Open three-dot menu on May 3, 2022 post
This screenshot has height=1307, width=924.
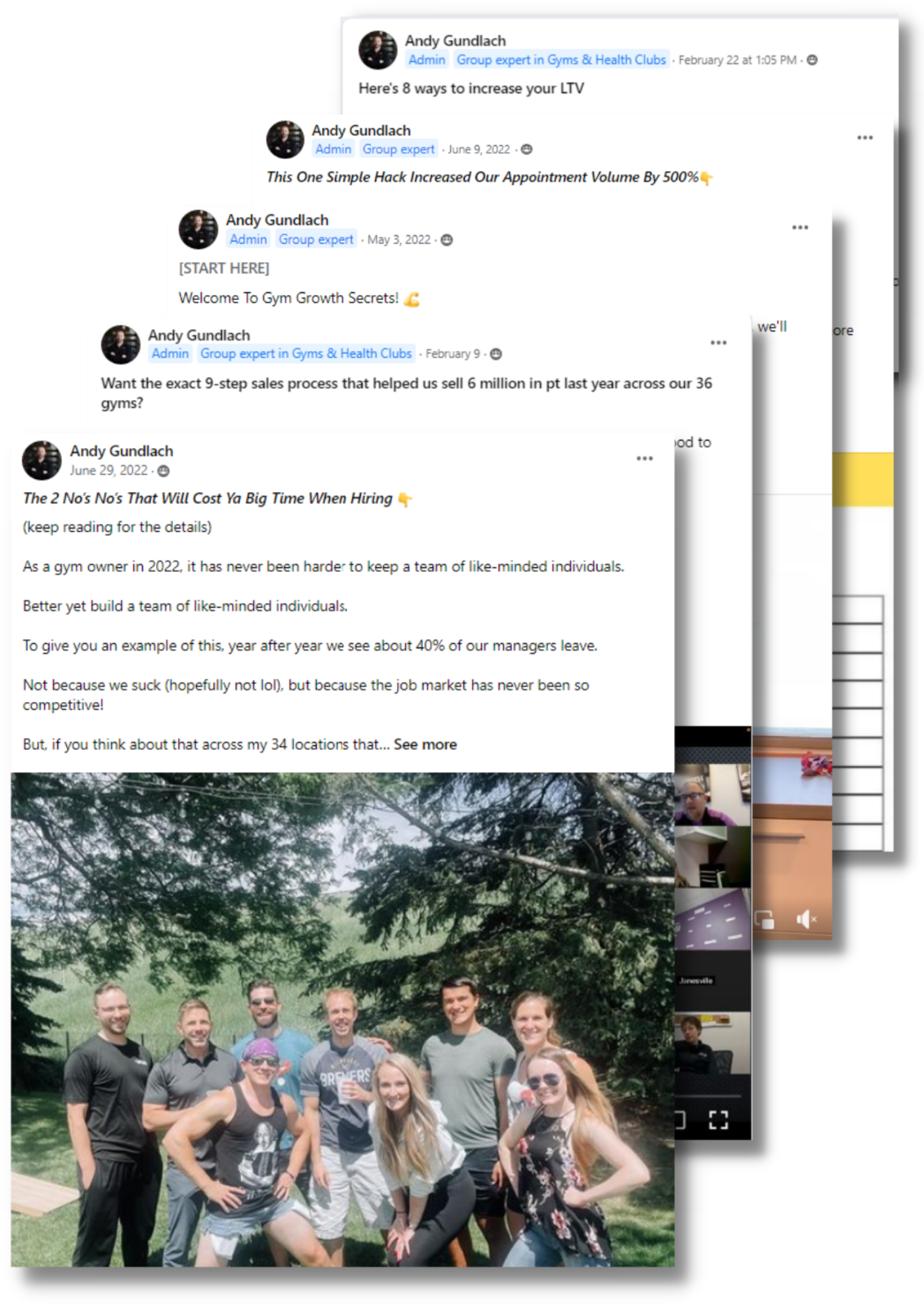click(800, 228)
